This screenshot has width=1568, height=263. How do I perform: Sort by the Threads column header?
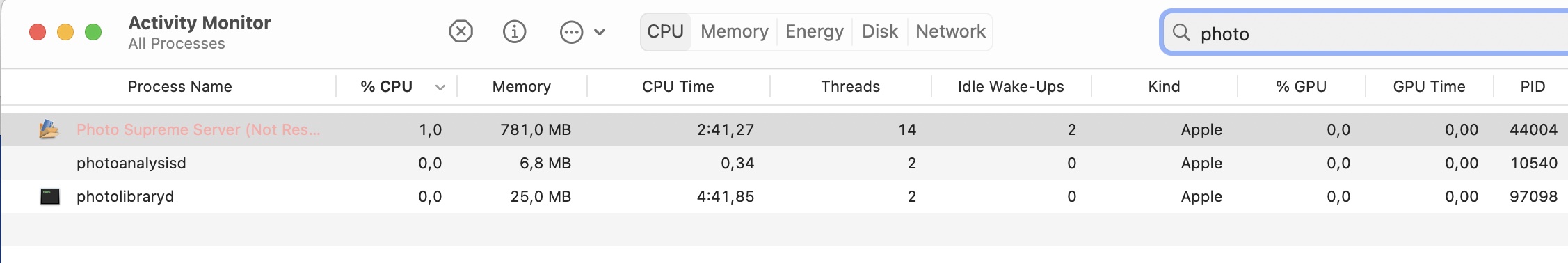coord(850,86)
